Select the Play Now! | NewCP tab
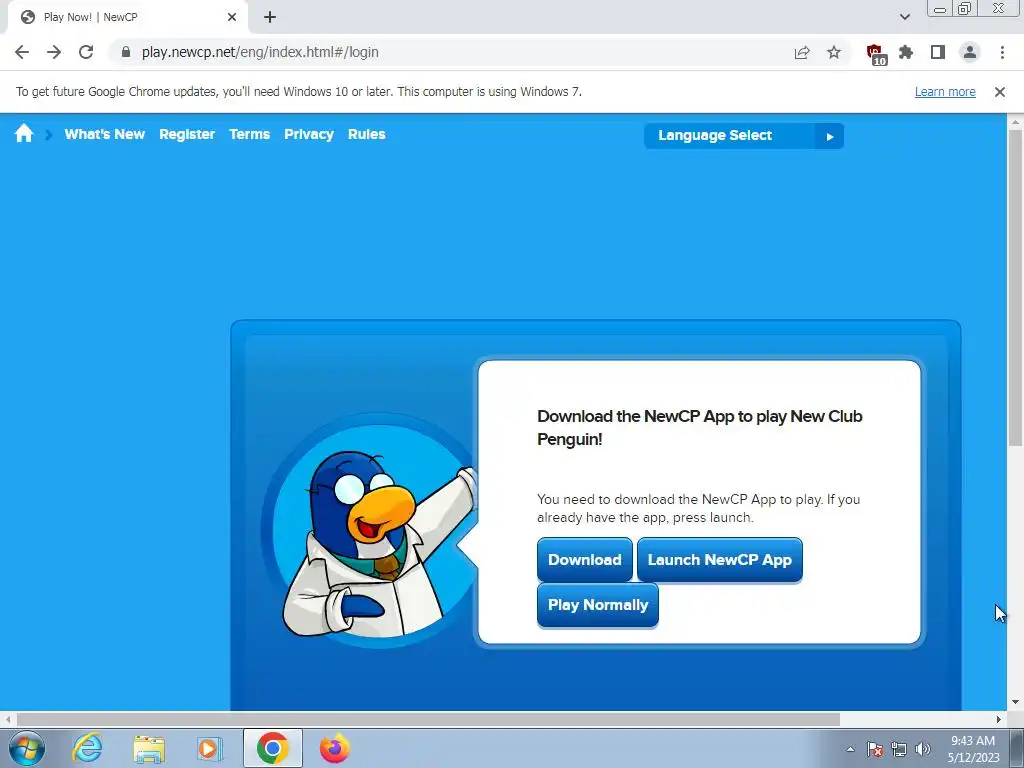Viewport: 1024px width, 768px height. (x=127, y=17)
